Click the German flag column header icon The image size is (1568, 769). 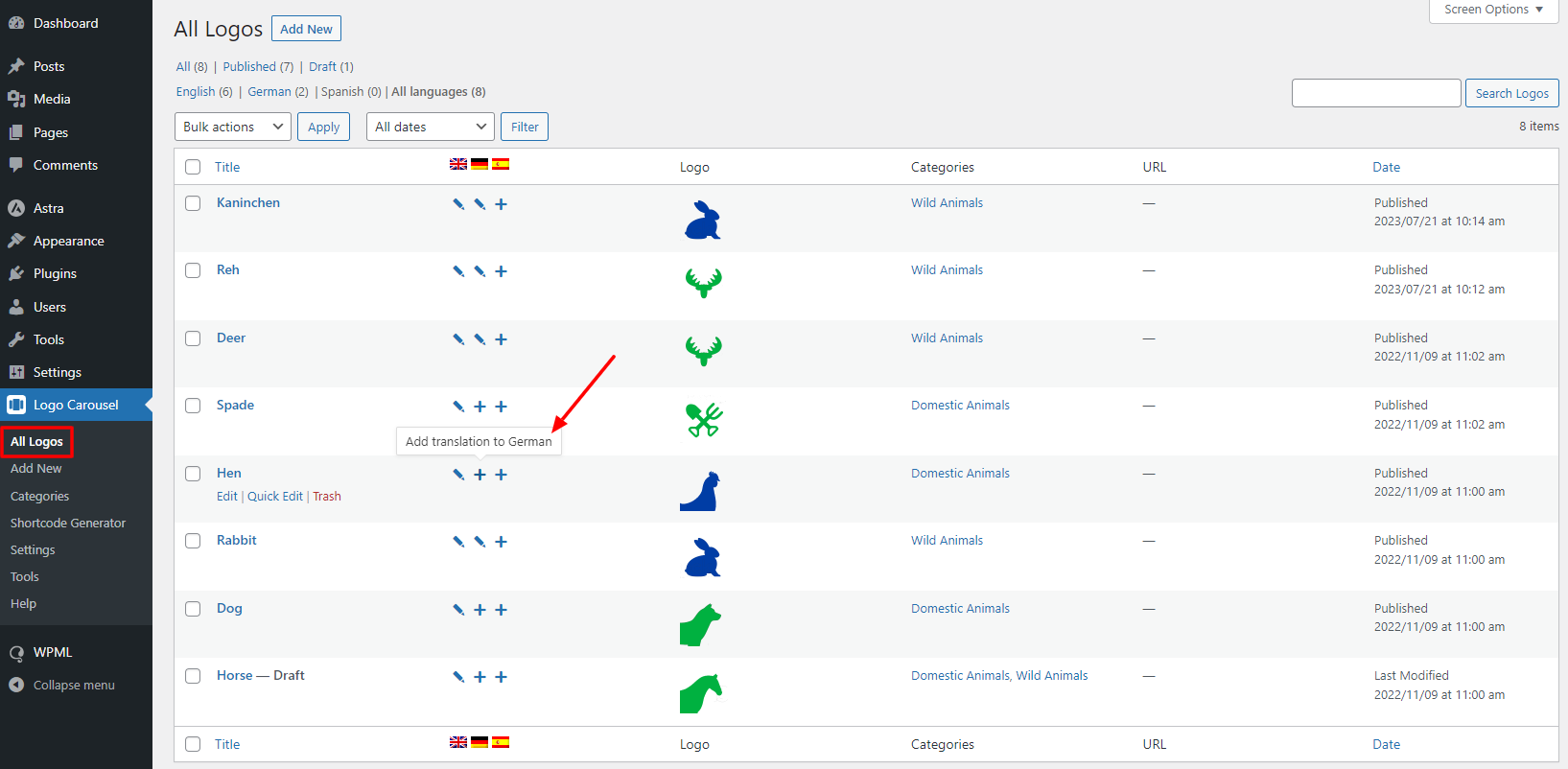coord(480,165)
